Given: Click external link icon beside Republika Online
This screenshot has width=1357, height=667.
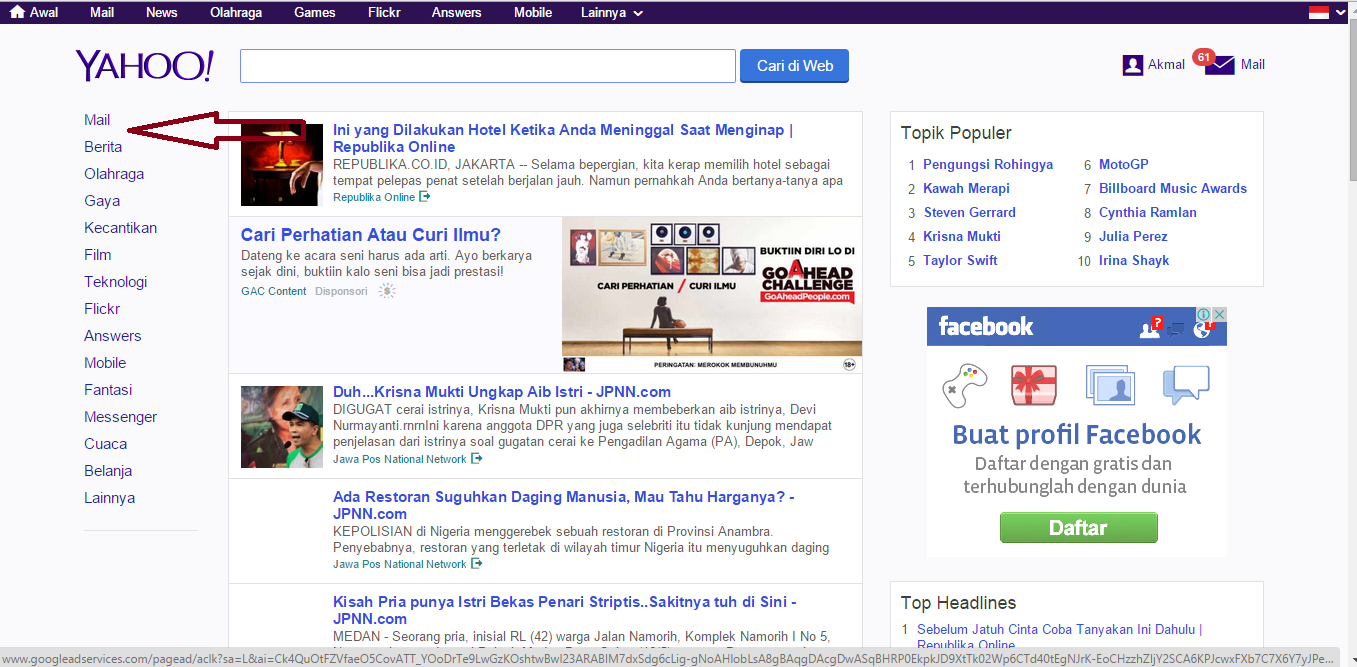Looking at the screenshot, I should point(425,197).
